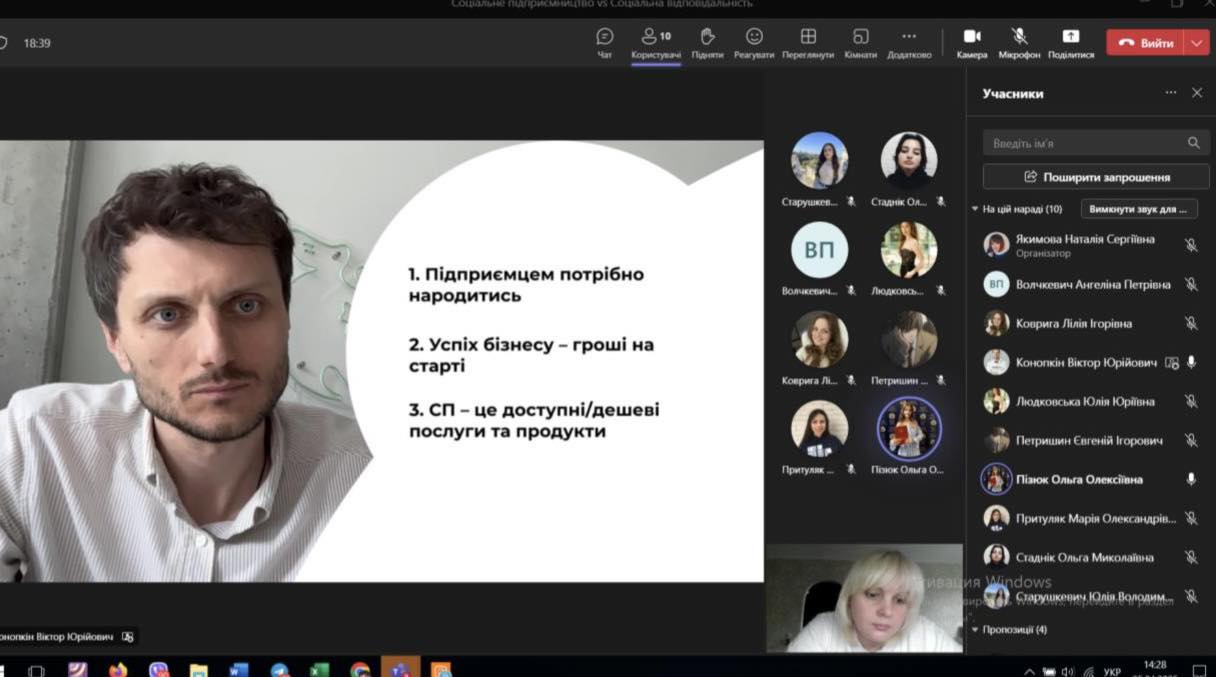Select the Стаднік Ол... video tile
Viewport: 1216px width, 677px height.
[x=908, y=169]
